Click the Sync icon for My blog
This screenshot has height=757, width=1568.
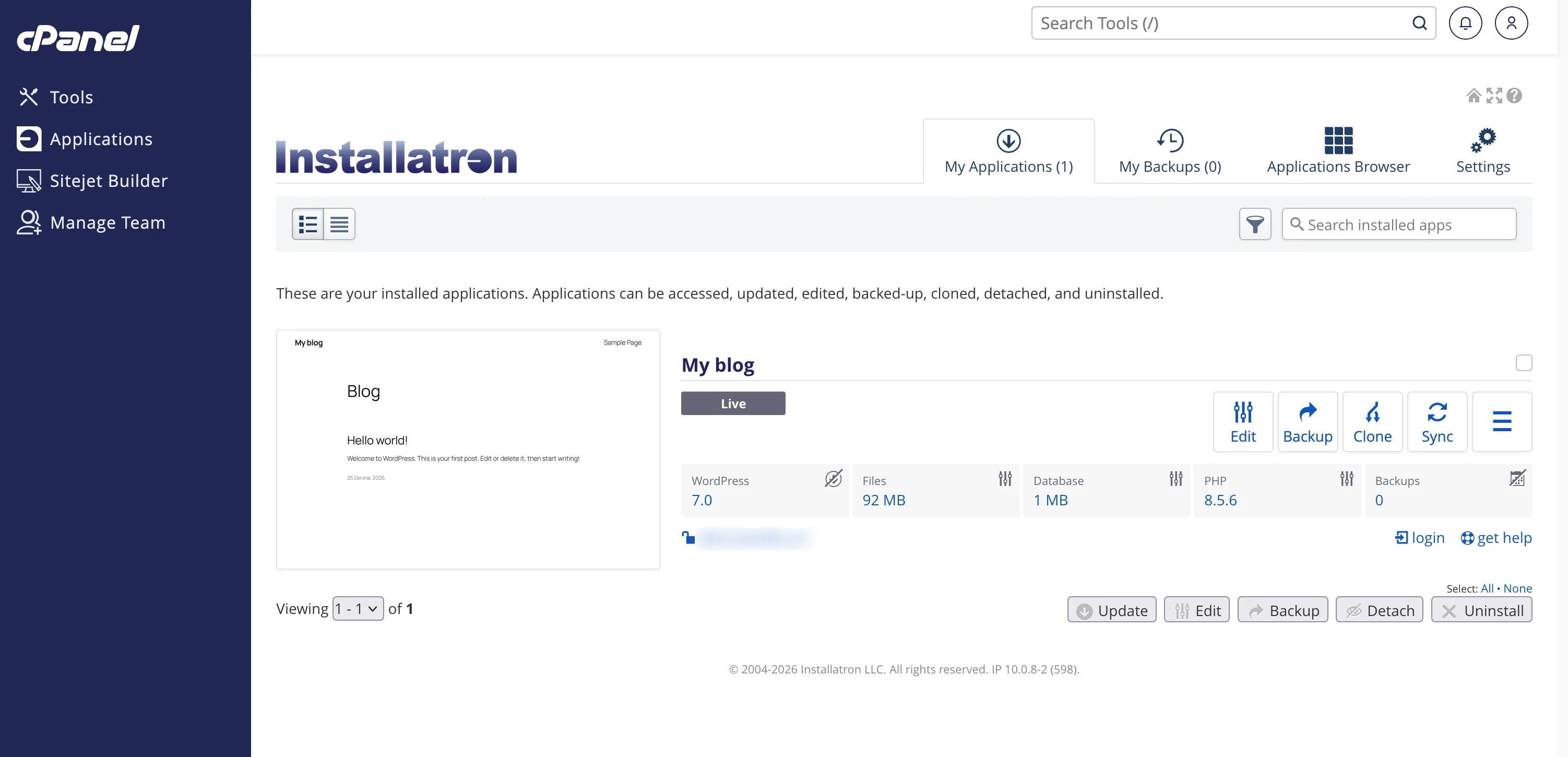coord(1436,421)
